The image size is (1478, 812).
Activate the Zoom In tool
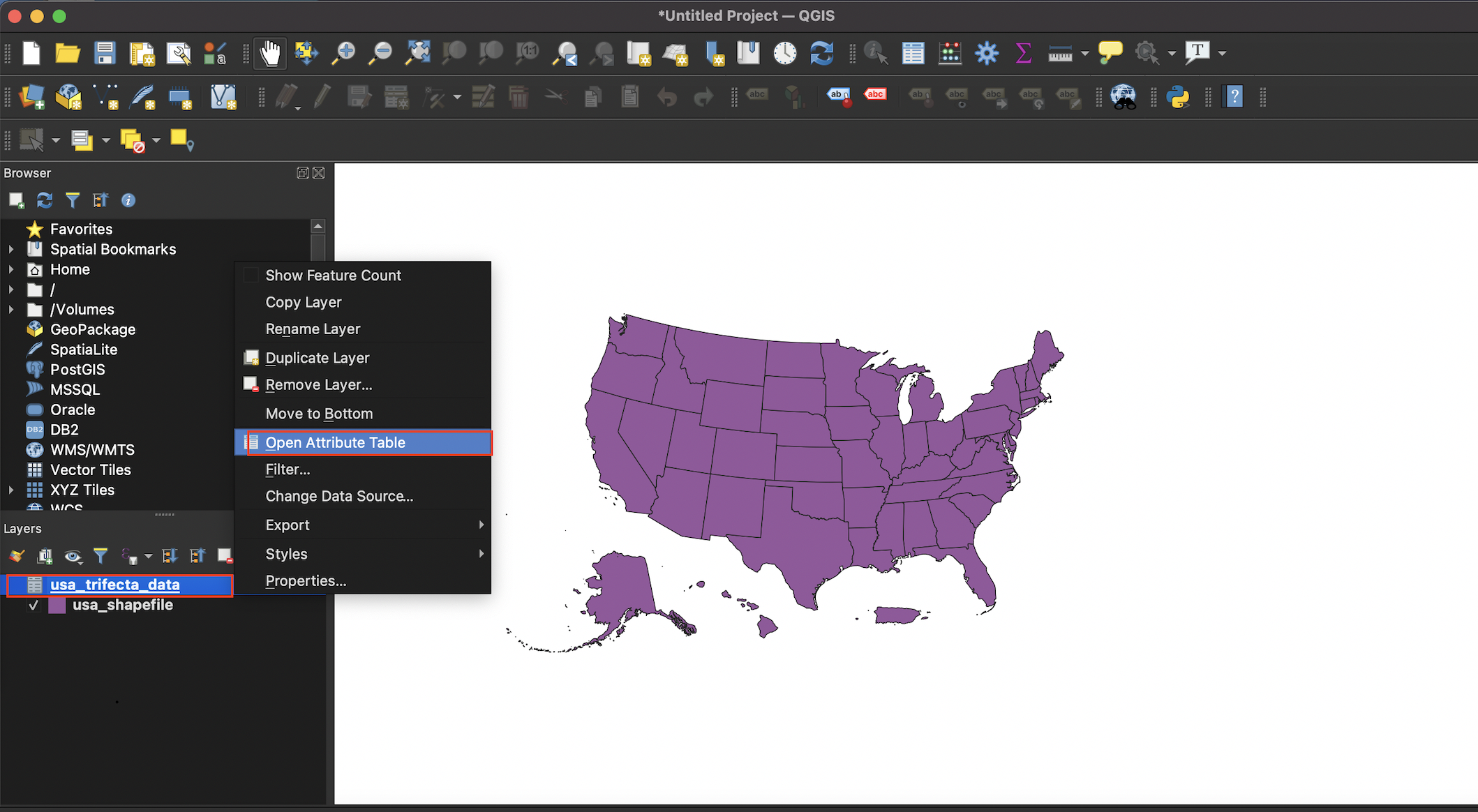coord(343,53)
